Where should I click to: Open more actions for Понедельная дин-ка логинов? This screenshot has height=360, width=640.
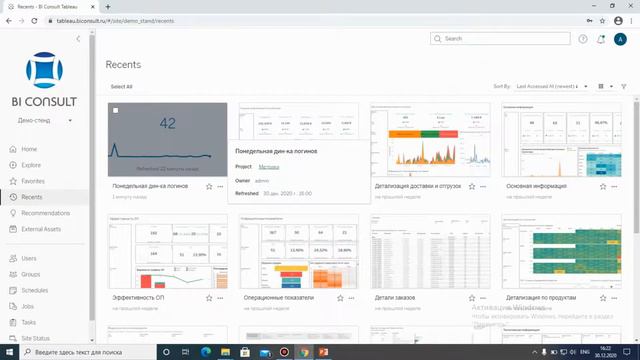click(x=220, y=187)
